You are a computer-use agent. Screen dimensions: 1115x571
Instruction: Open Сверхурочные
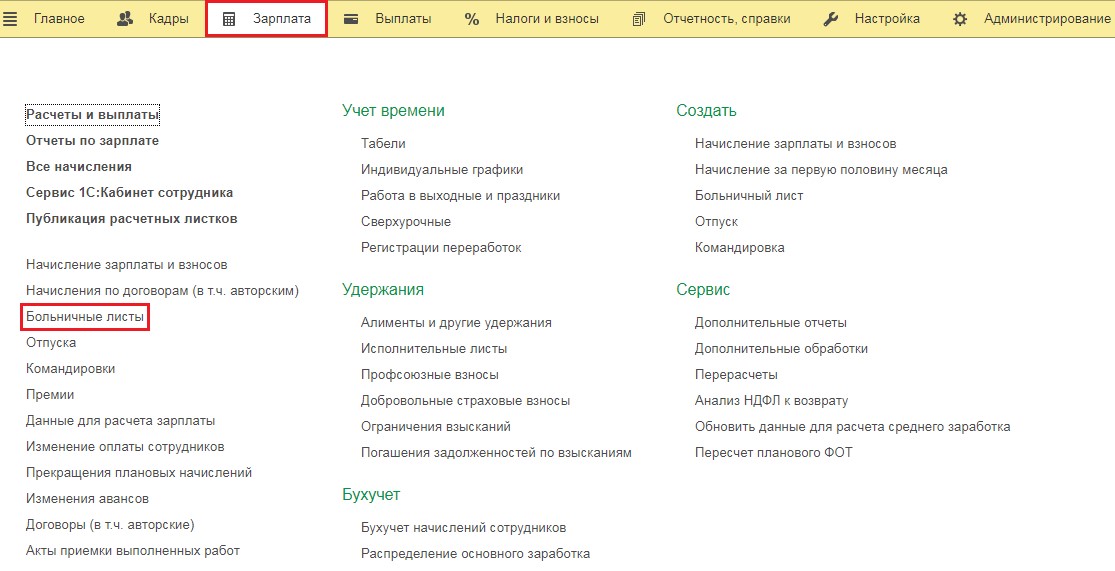click(406, 222)
